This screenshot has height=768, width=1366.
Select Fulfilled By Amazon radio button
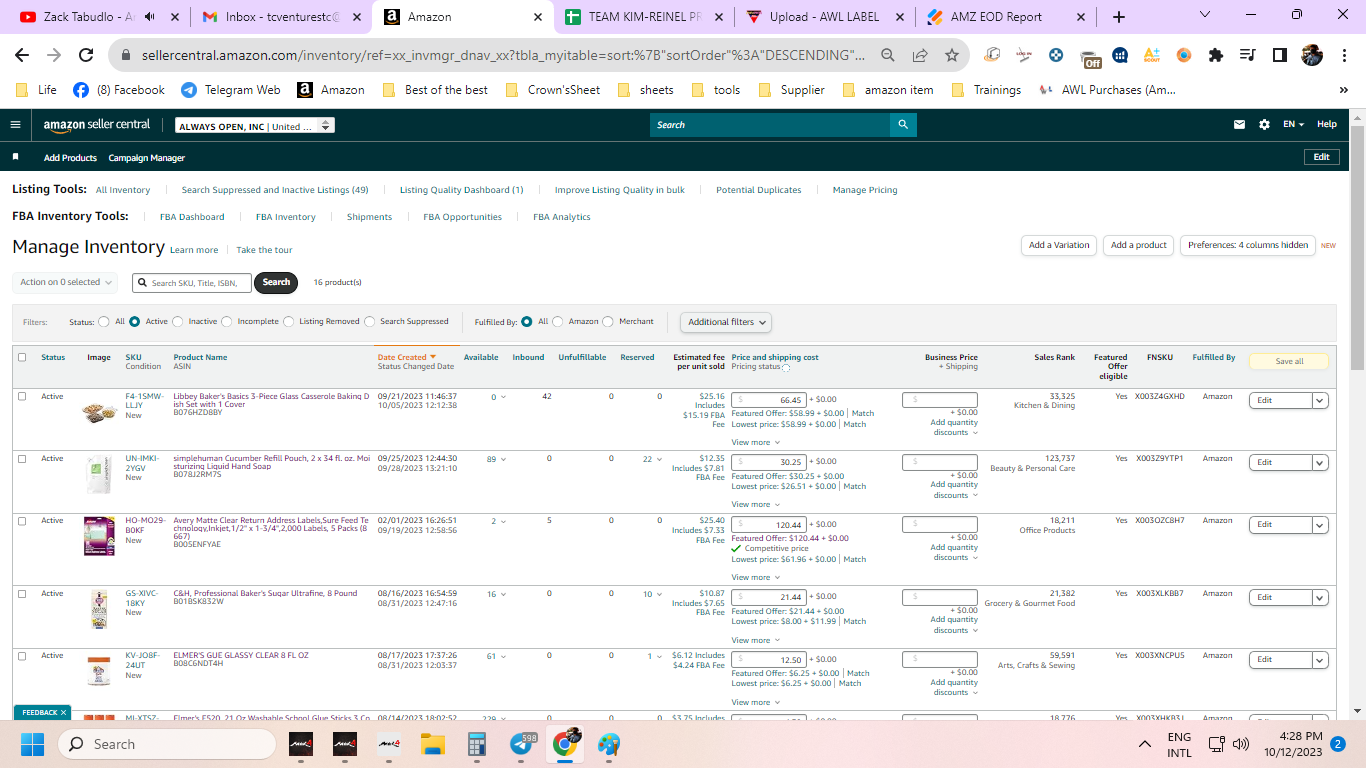point(558,321)
